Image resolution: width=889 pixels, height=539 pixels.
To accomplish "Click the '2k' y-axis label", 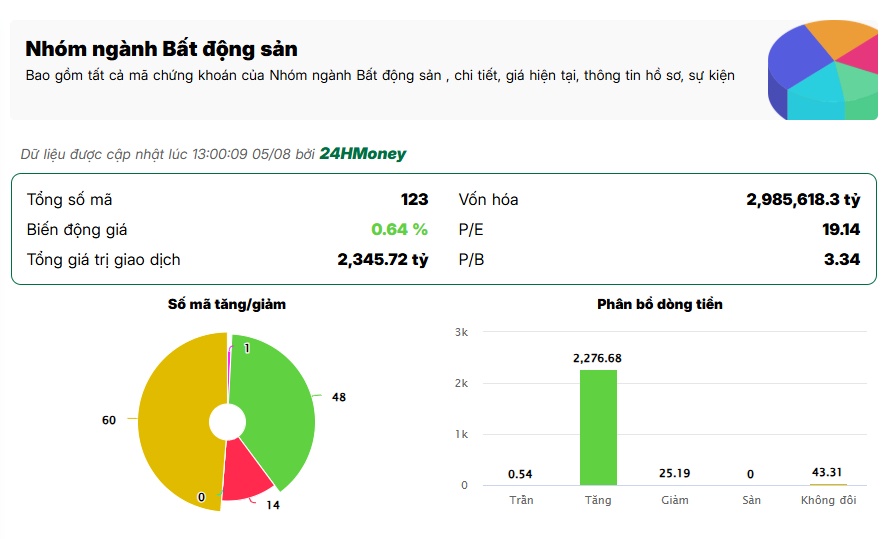I will point(462,384).
